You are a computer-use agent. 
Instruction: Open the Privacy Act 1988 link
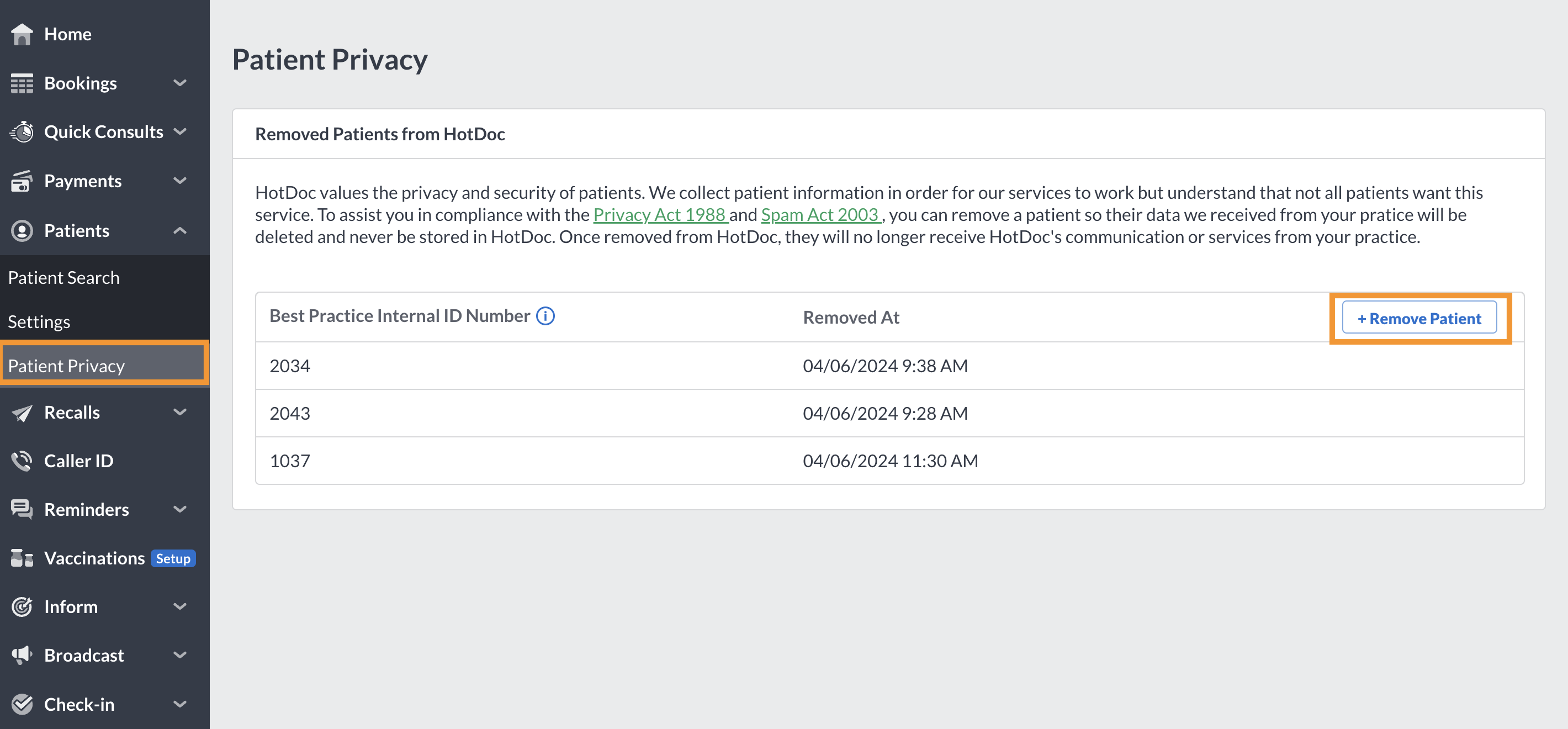(x=659, y=214)
